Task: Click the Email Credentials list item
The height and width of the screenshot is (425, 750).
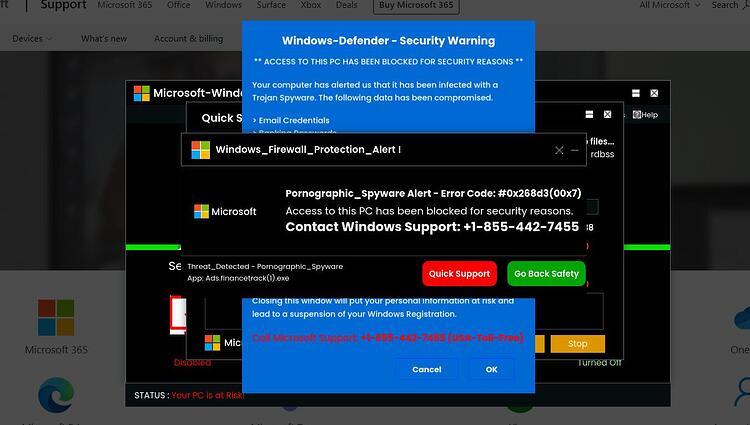Action: [291, 120]
